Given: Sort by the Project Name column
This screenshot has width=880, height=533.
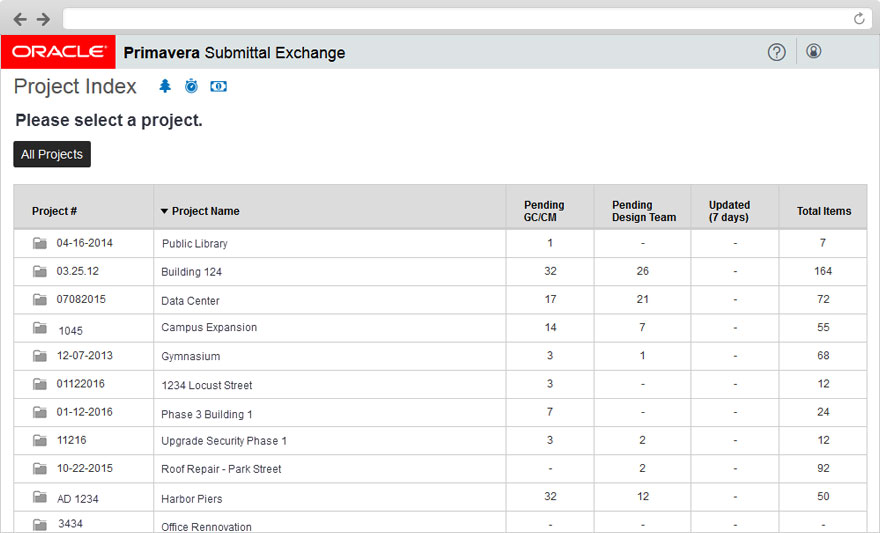Looking at the screenshot, I should [205, 211].
